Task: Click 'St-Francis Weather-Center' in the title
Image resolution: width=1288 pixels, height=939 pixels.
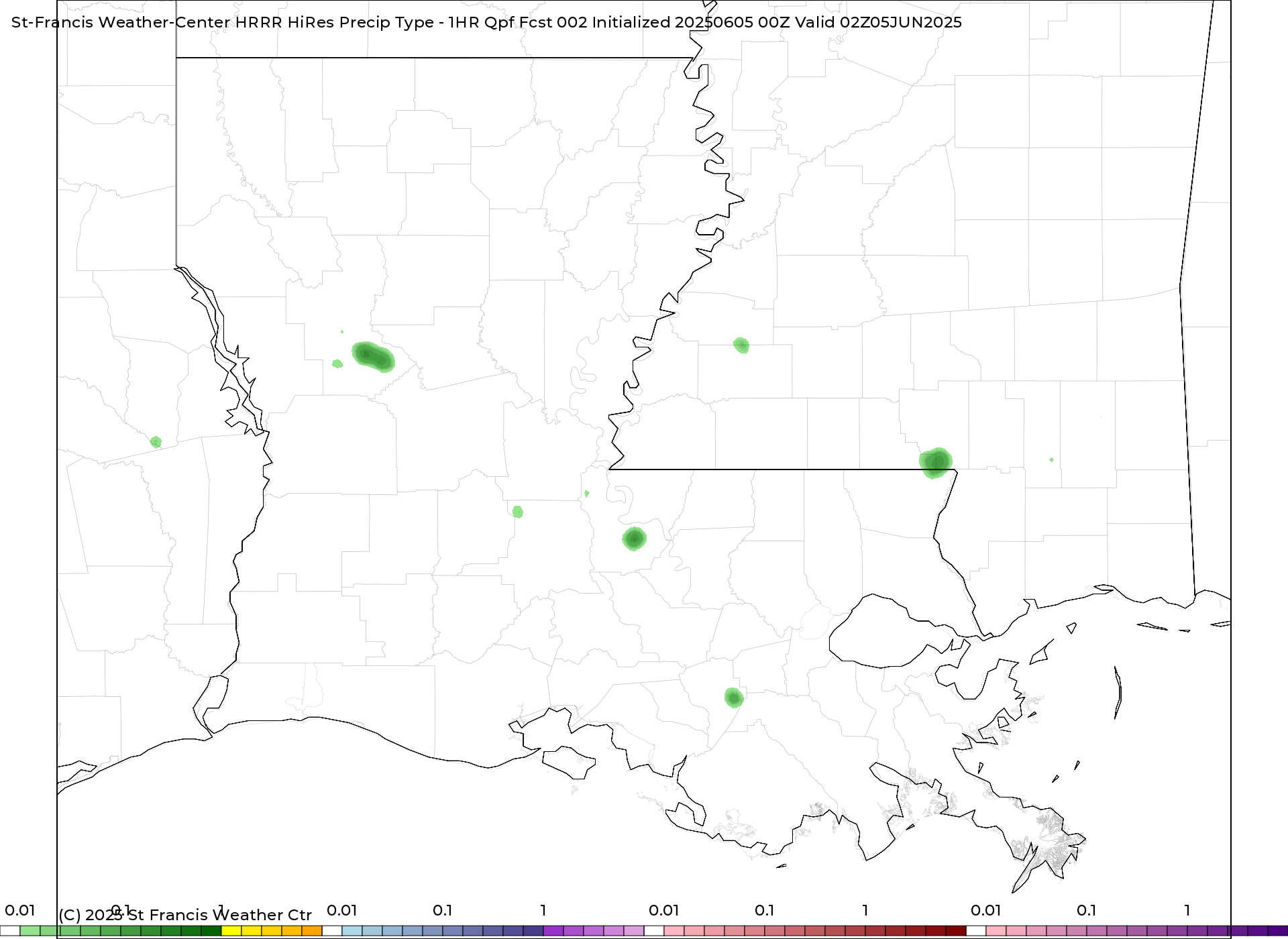Action: pos(121,22)
